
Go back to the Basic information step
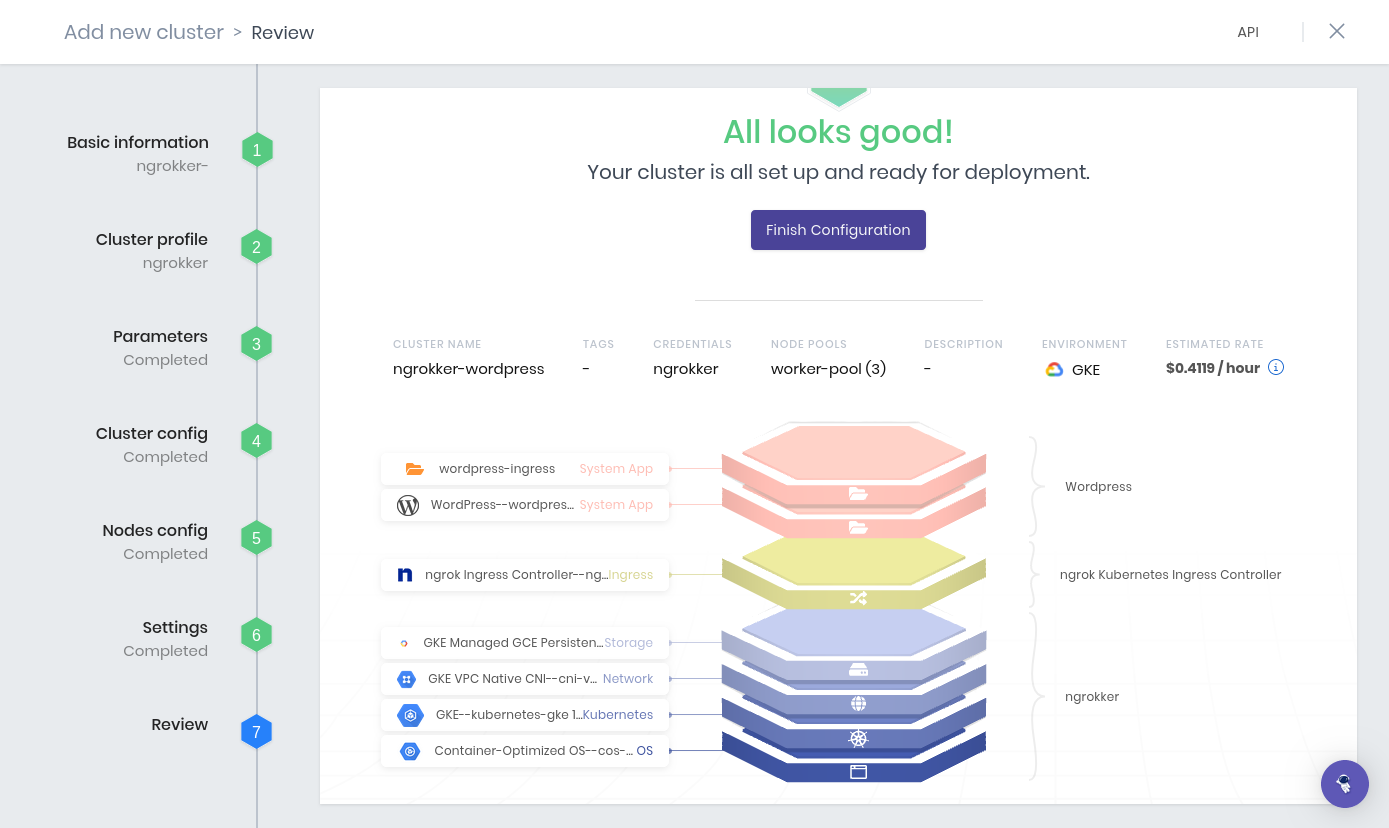[x=137, y=142]
